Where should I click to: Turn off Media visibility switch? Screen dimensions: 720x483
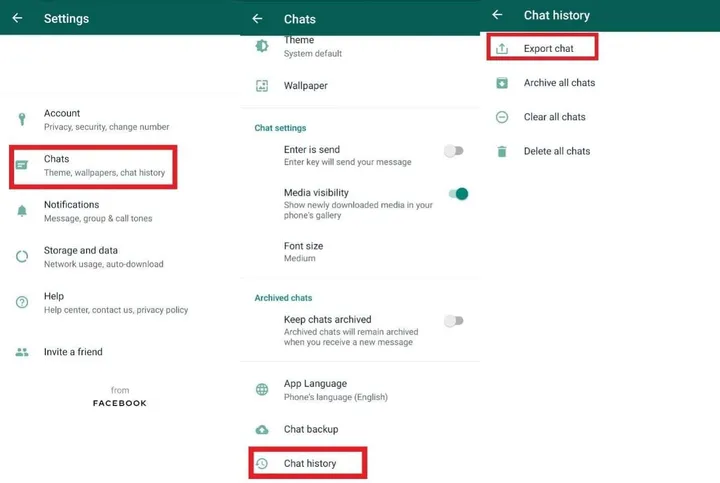tap(457, 194)
